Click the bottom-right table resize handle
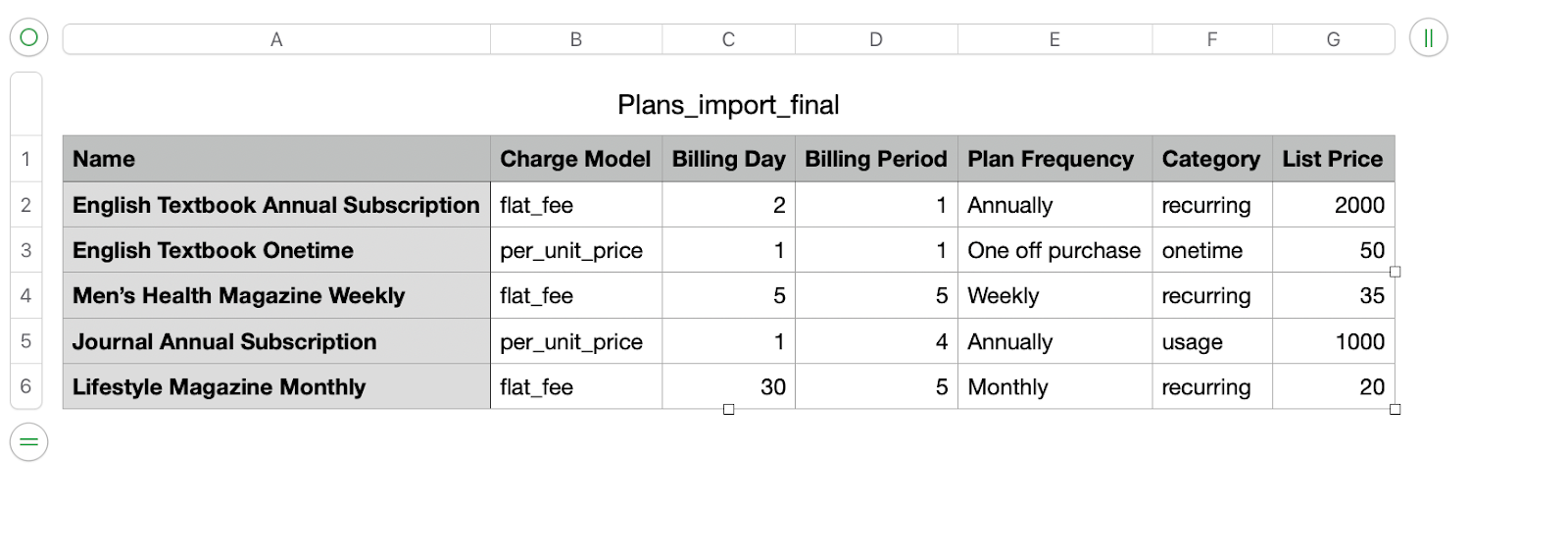The image size is (1568, 556). coord(1395,409)
